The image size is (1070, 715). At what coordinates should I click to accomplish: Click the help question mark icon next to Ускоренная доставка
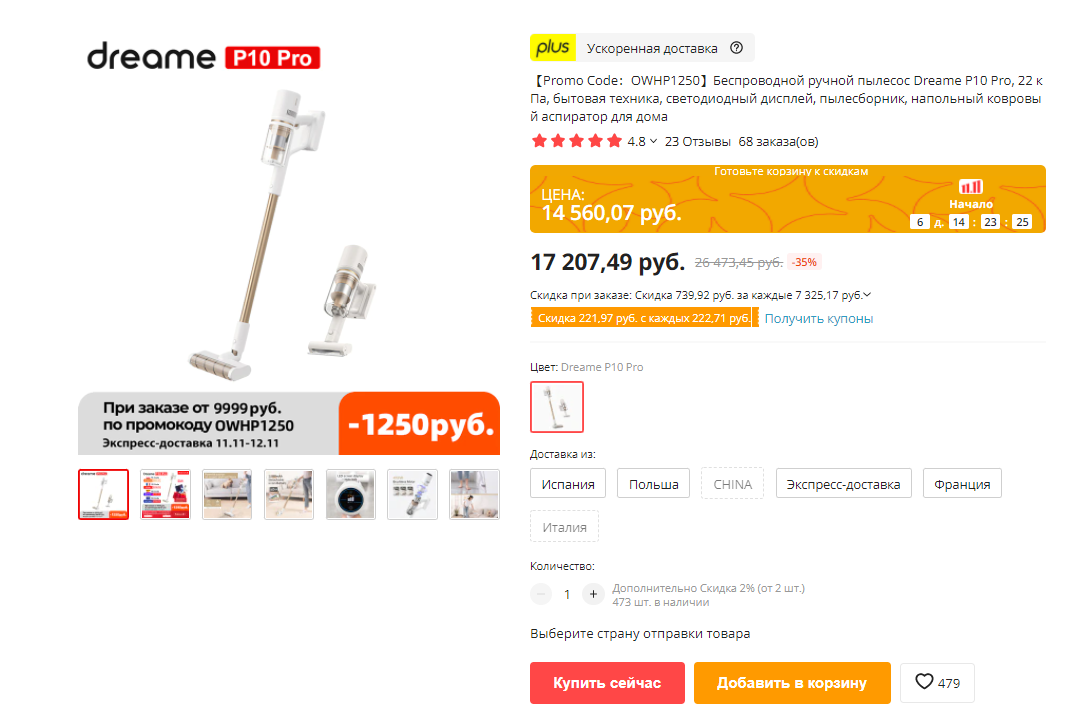736,48
